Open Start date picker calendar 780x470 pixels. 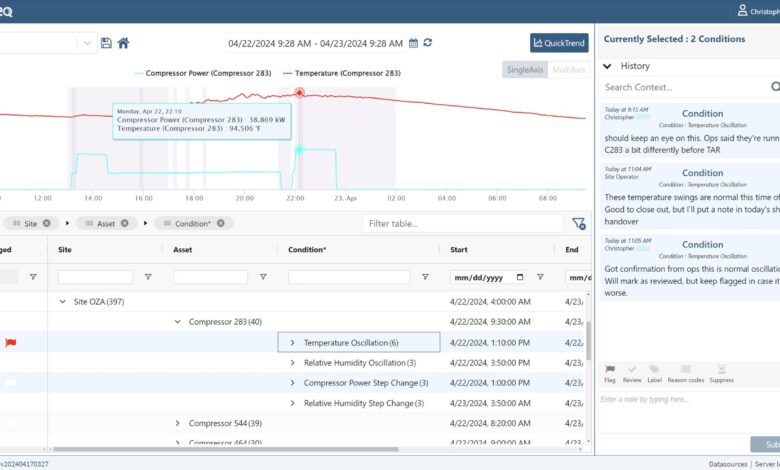[520, 277]
